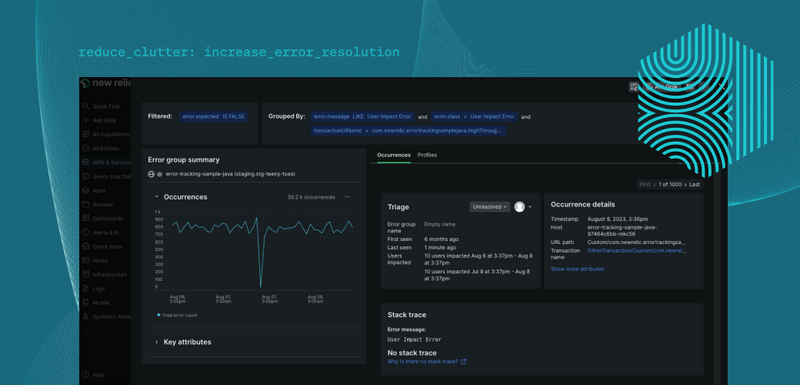Image resolution: width=800 pixels, height=385 pixels.
Task: Click the timestamp 'August 8, 2023, 3:36pm'
Action: (x=617, y=219)
